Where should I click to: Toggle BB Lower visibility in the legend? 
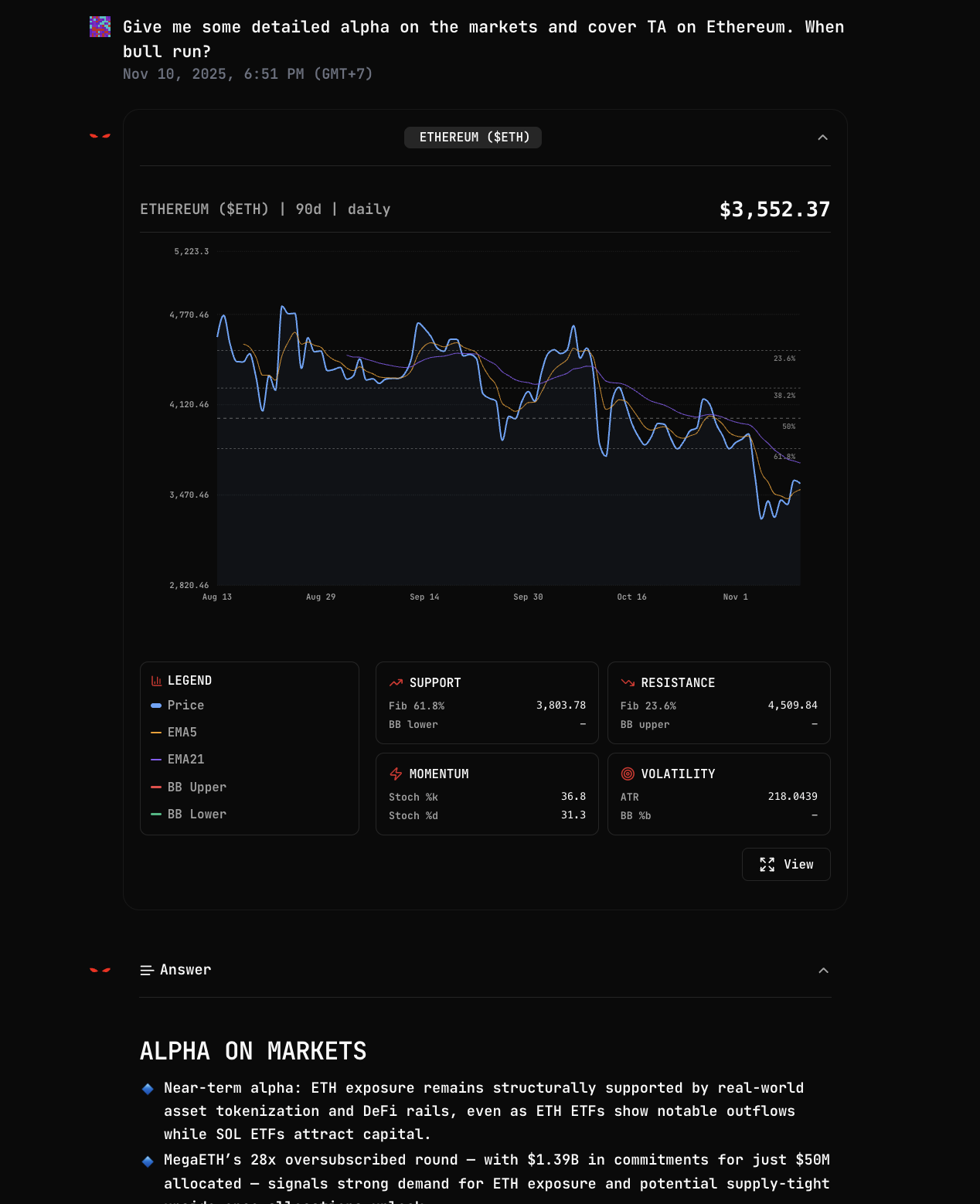pos(157,814)
